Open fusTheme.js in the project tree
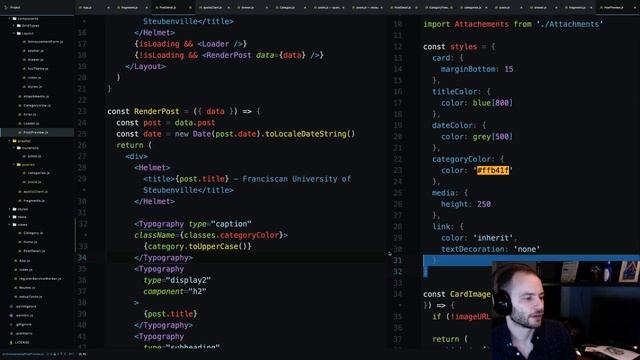The image size is (640, 360). click(x=38, y=69)
